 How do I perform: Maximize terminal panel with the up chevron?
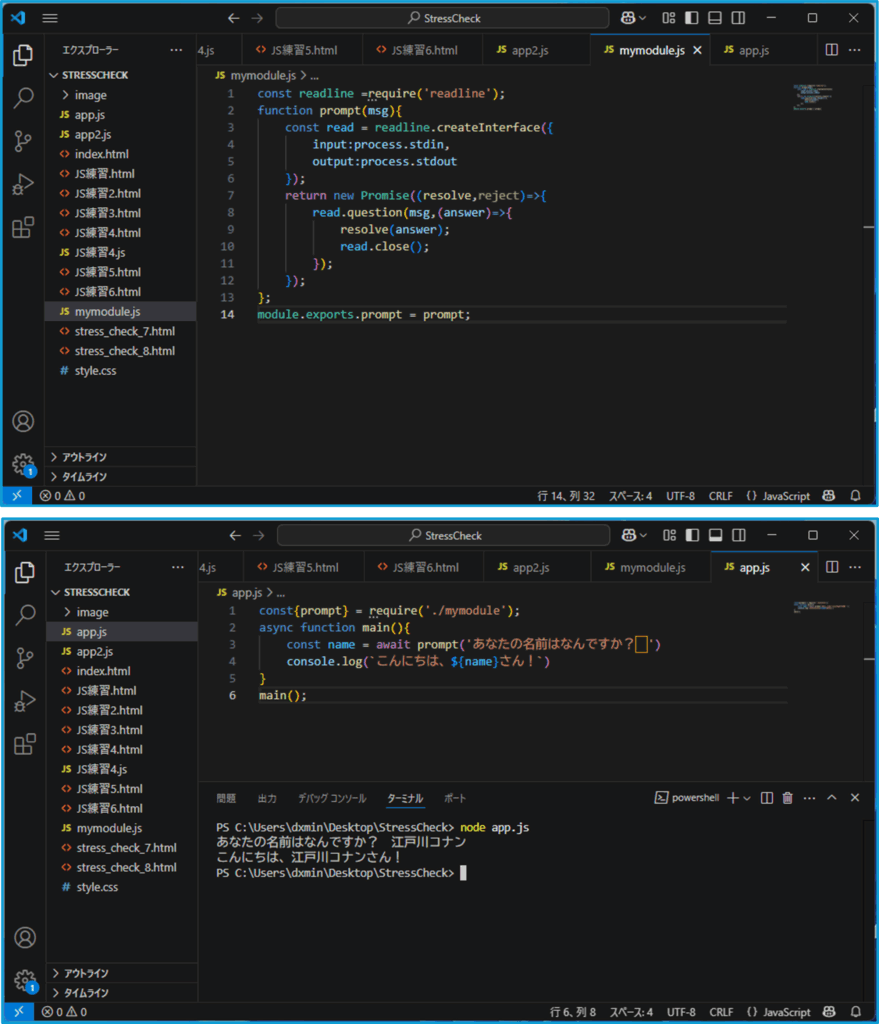(x=832, y=798)
